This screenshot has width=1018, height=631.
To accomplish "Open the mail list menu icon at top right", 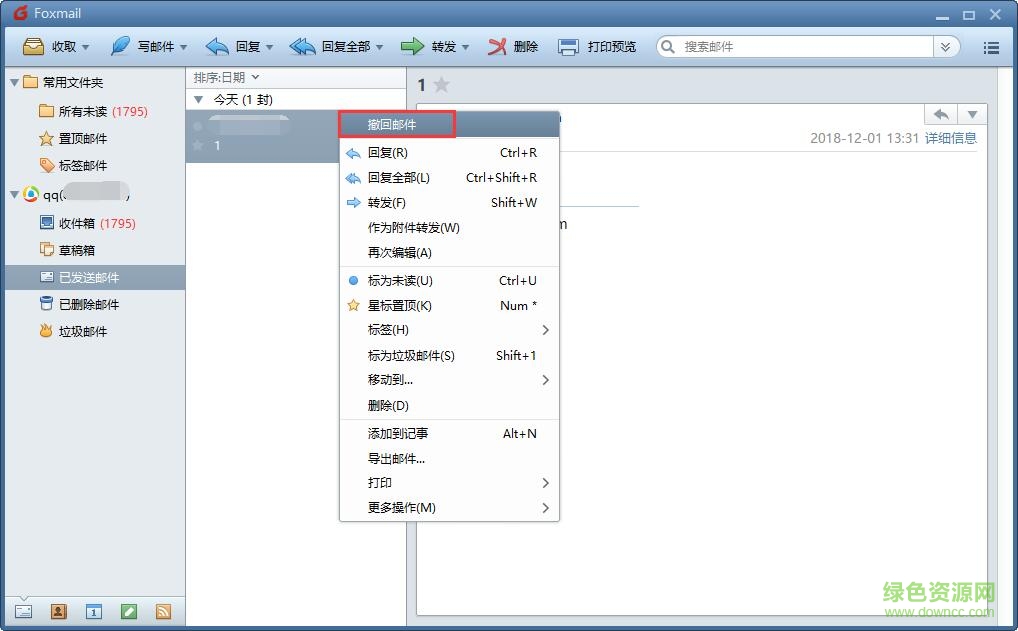I will (x=991, y=46).
